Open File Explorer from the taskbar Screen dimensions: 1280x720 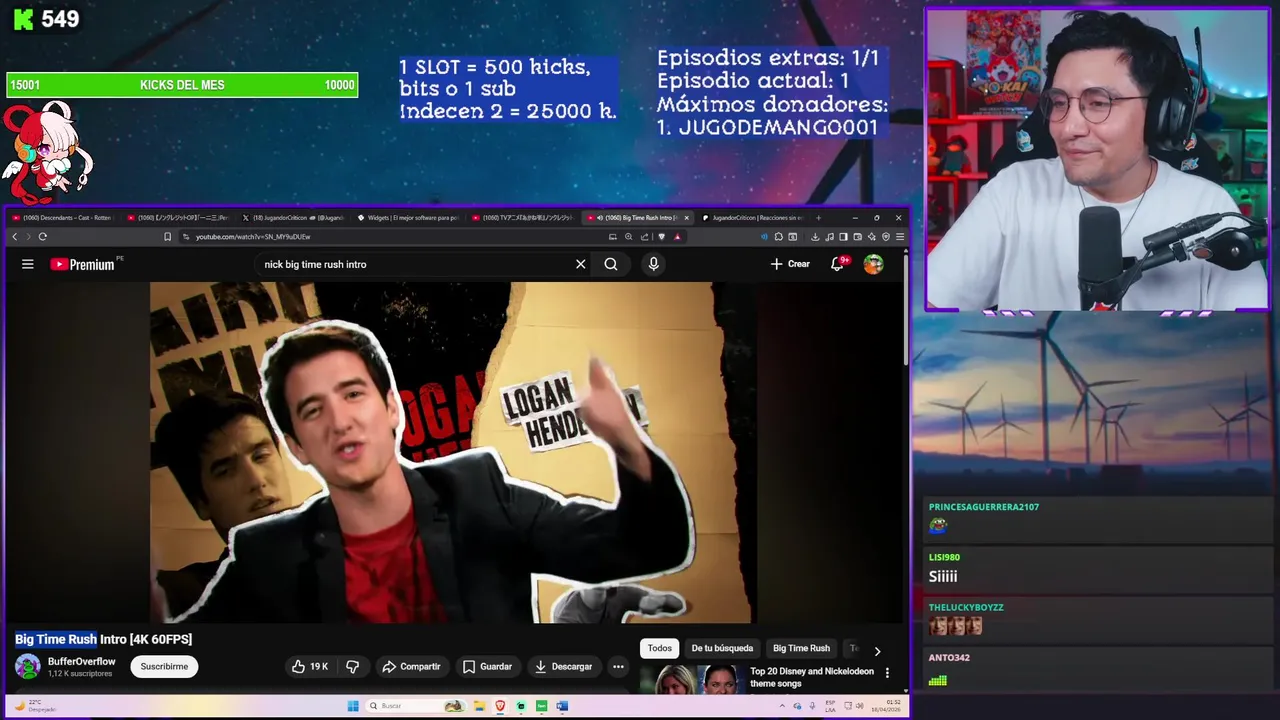(482, 706)
